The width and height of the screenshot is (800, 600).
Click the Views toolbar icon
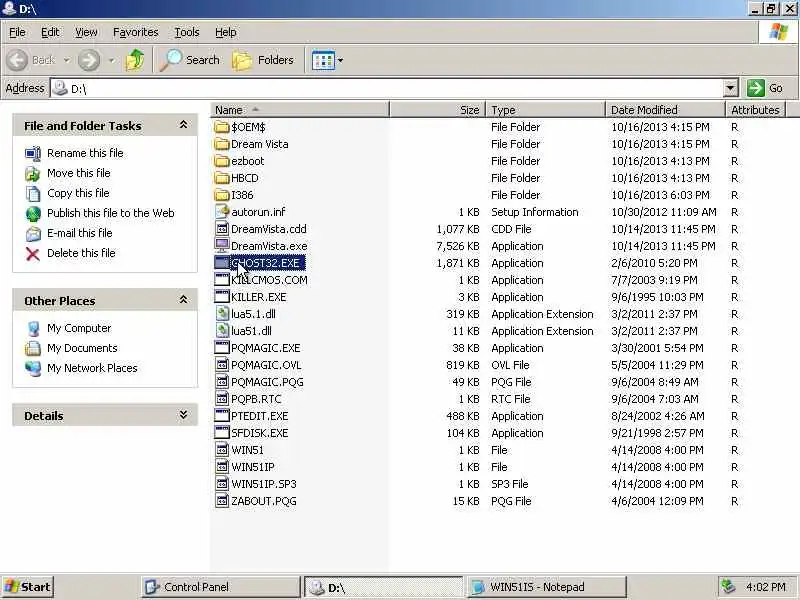(x=323, y=60)
